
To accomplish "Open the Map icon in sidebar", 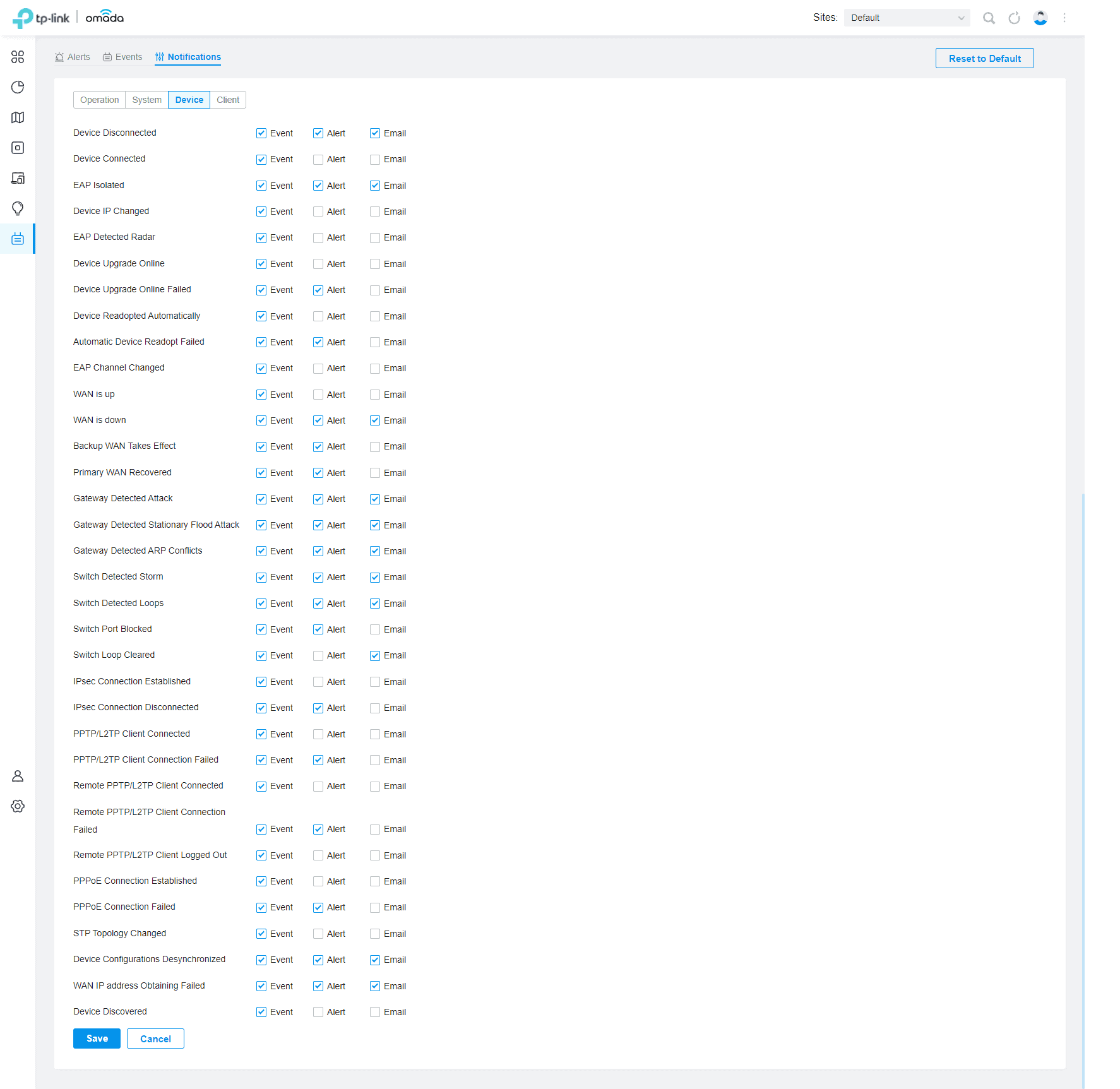I will [x=18, y=117].
